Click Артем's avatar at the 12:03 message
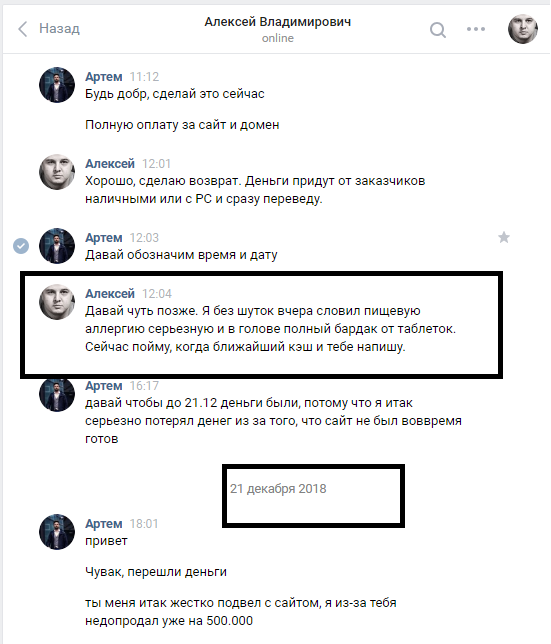This screenshot has height=644, width=551. point(57,246)
